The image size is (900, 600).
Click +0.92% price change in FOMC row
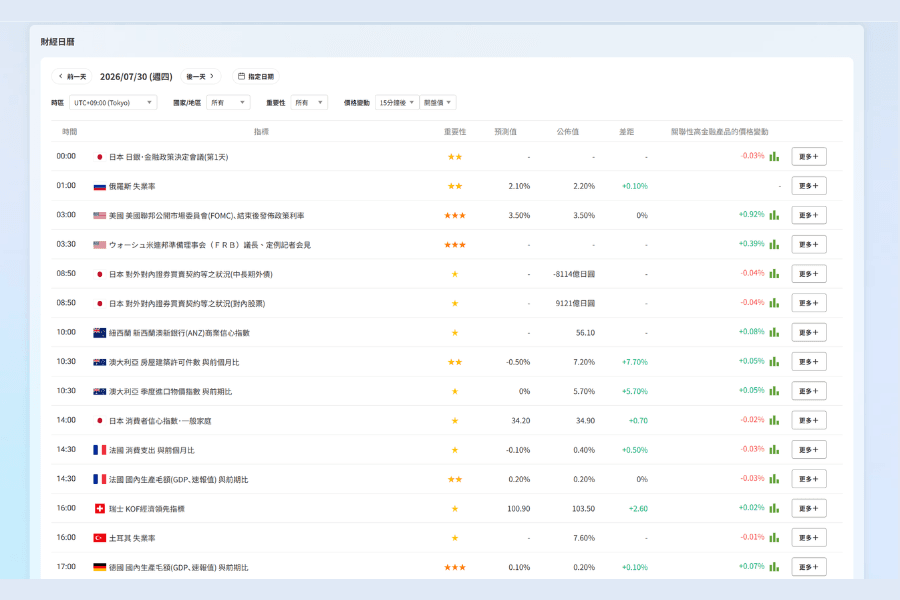tap(751, 214)
